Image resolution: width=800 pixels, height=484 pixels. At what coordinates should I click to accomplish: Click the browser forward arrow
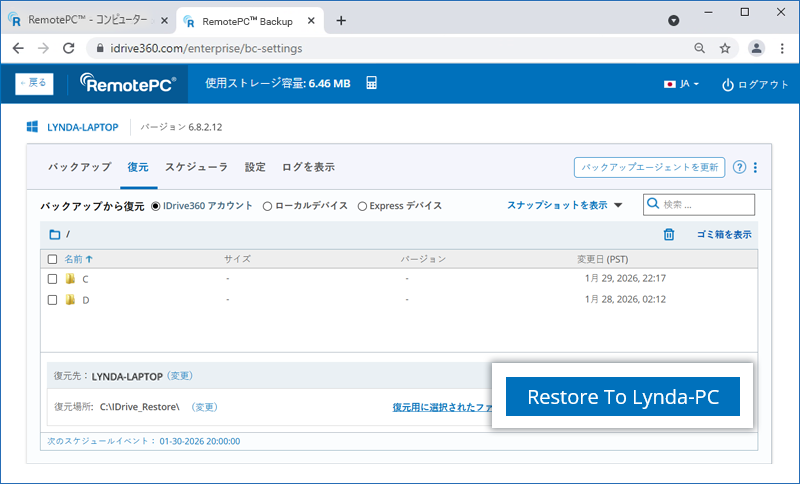click(43, 48)
